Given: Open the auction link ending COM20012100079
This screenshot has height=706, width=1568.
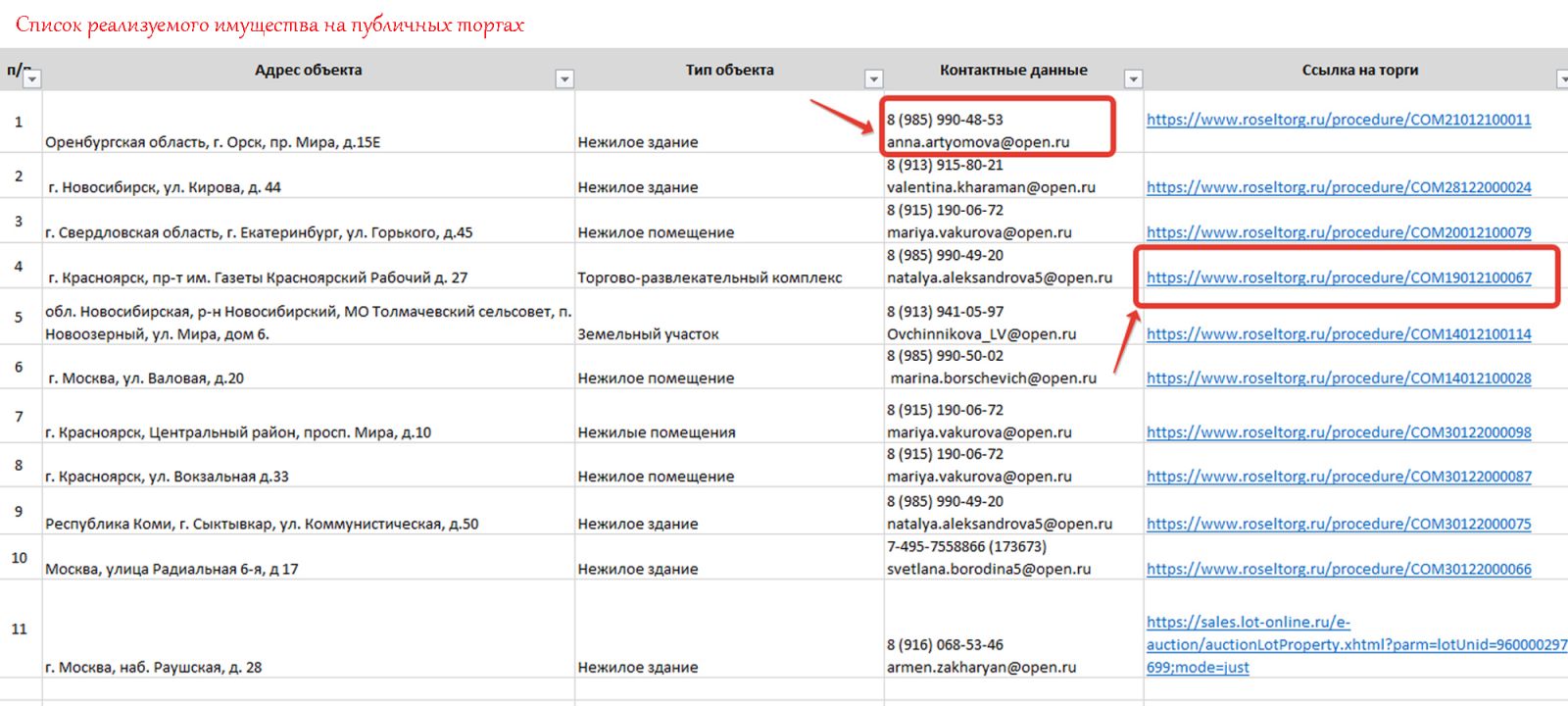Looking at the screenshot, I should (x=1338, y=232).
